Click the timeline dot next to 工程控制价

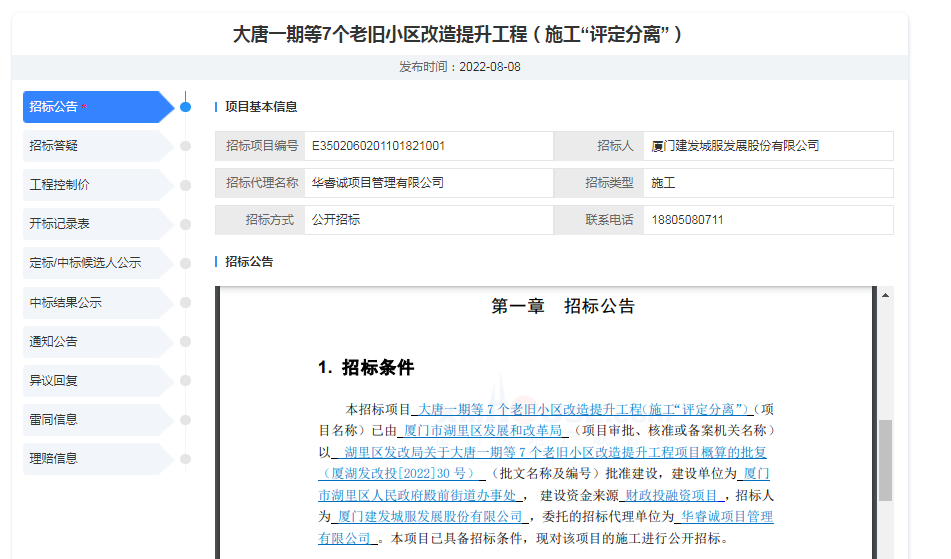[x=185, y=185]
